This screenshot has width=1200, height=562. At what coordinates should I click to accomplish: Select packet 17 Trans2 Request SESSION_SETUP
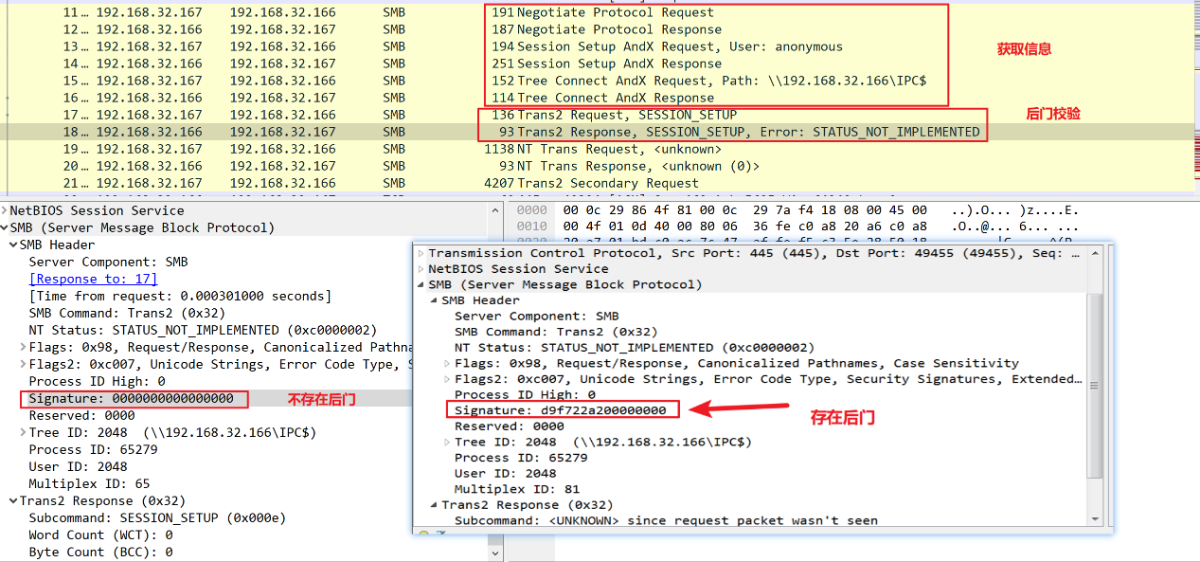coord(600,115)
